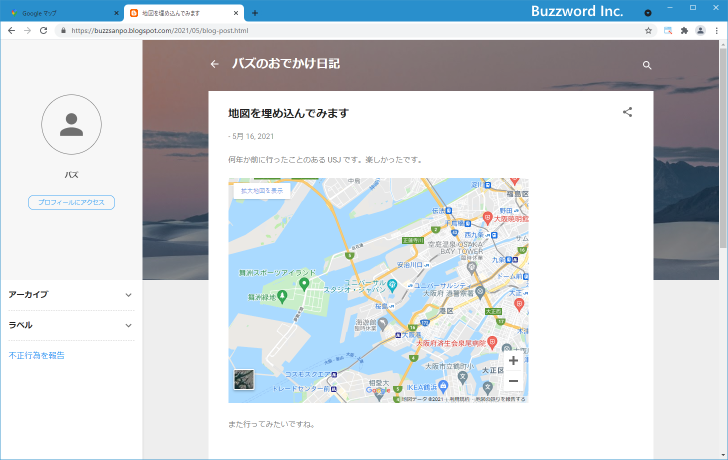Open the Chrome three-dot menu

point(716,31)
